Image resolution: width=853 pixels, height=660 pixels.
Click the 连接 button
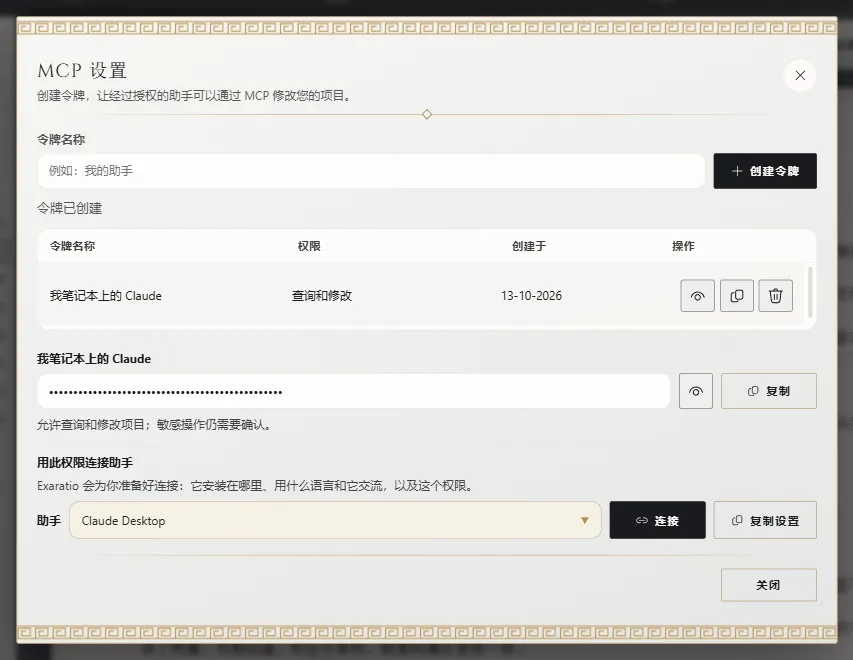pyautogui.click(x=657, y=521)
